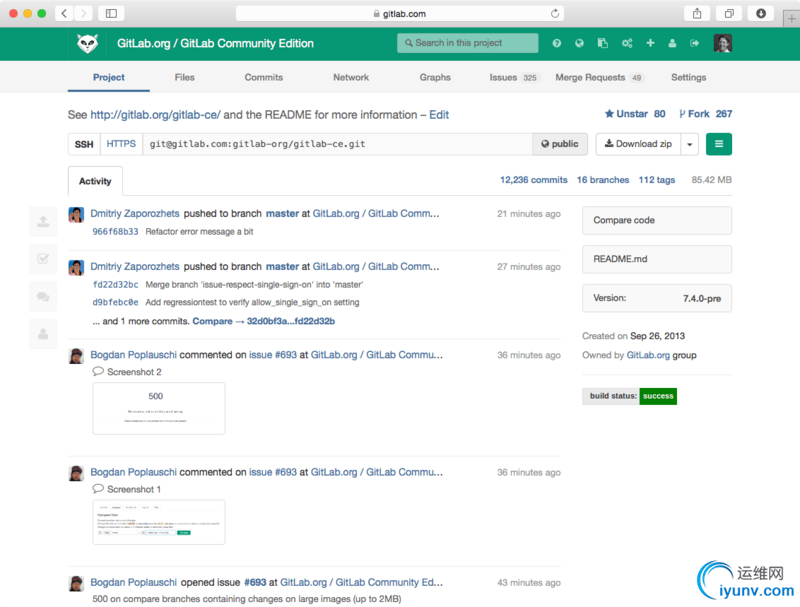Viewport: 800px width, 607px height.
Task: Click the build status success badge
Action: pos(630,396)
